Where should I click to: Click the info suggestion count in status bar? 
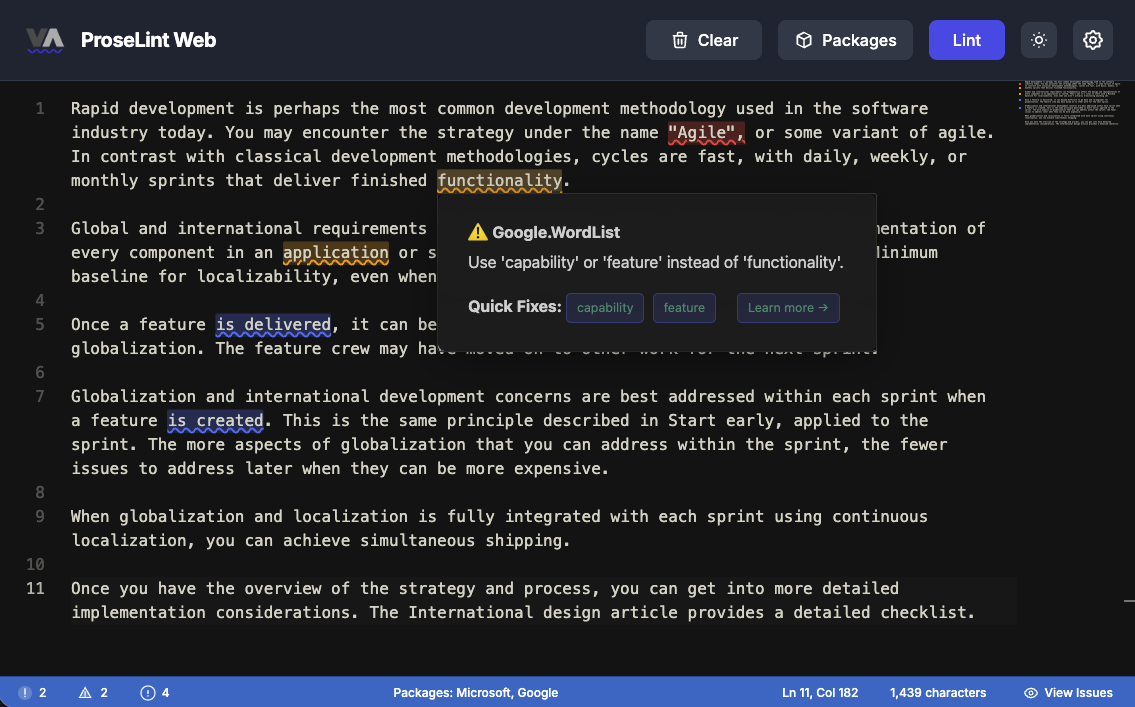pyautogui.click(x=155, y=692)
